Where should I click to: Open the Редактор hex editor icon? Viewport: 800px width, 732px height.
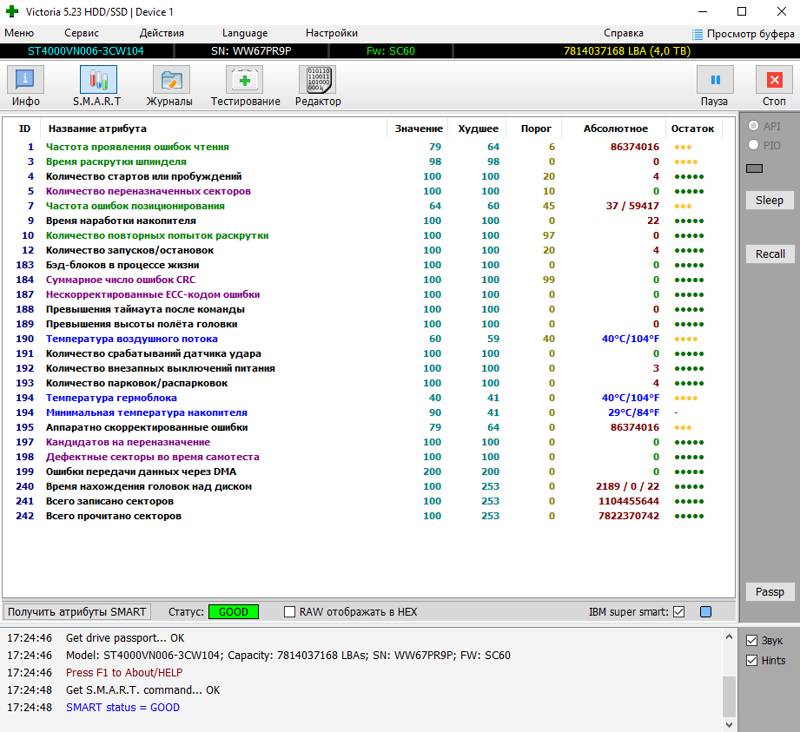tap(317, 81)
